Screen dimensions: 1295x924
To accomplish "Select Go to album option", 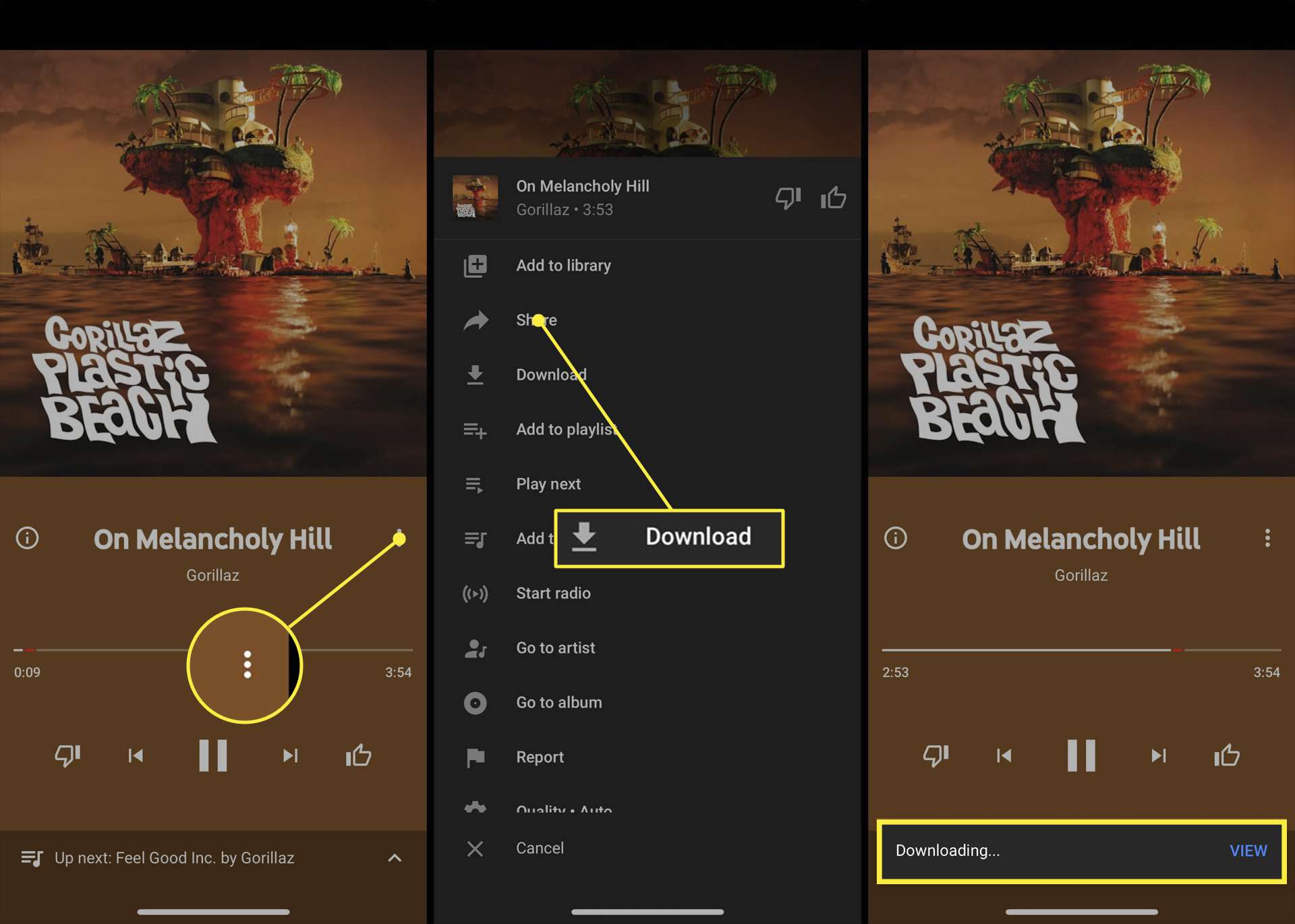I will coord(647,703).
